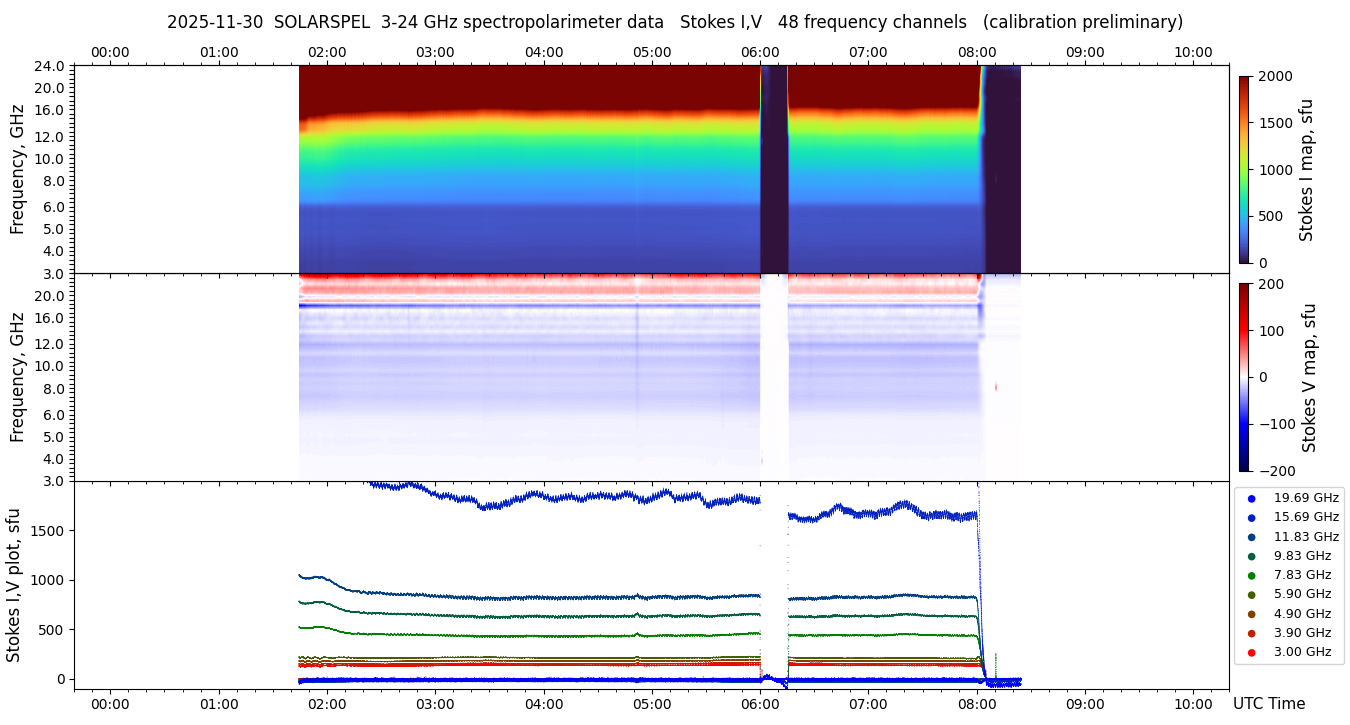Image resolution: width=1350 pixels, height=725 pixels.
Task: Pick the 4.90 GHz brown legend dot
Action: point(1251,614)
